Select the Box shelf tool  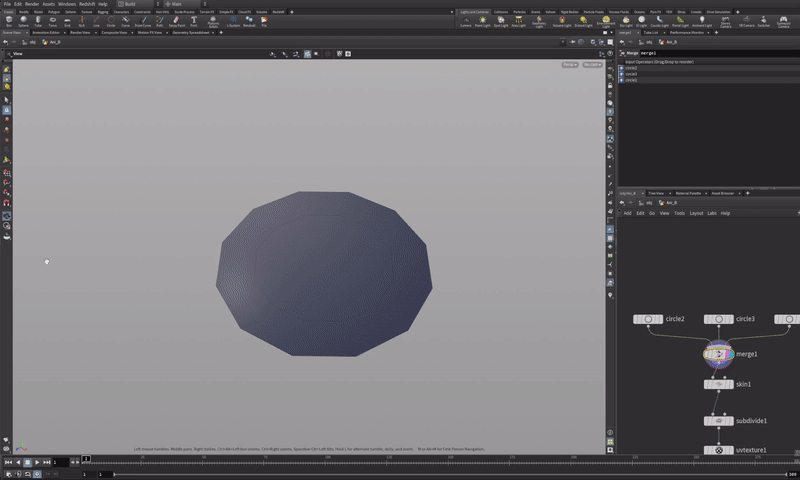9,21
